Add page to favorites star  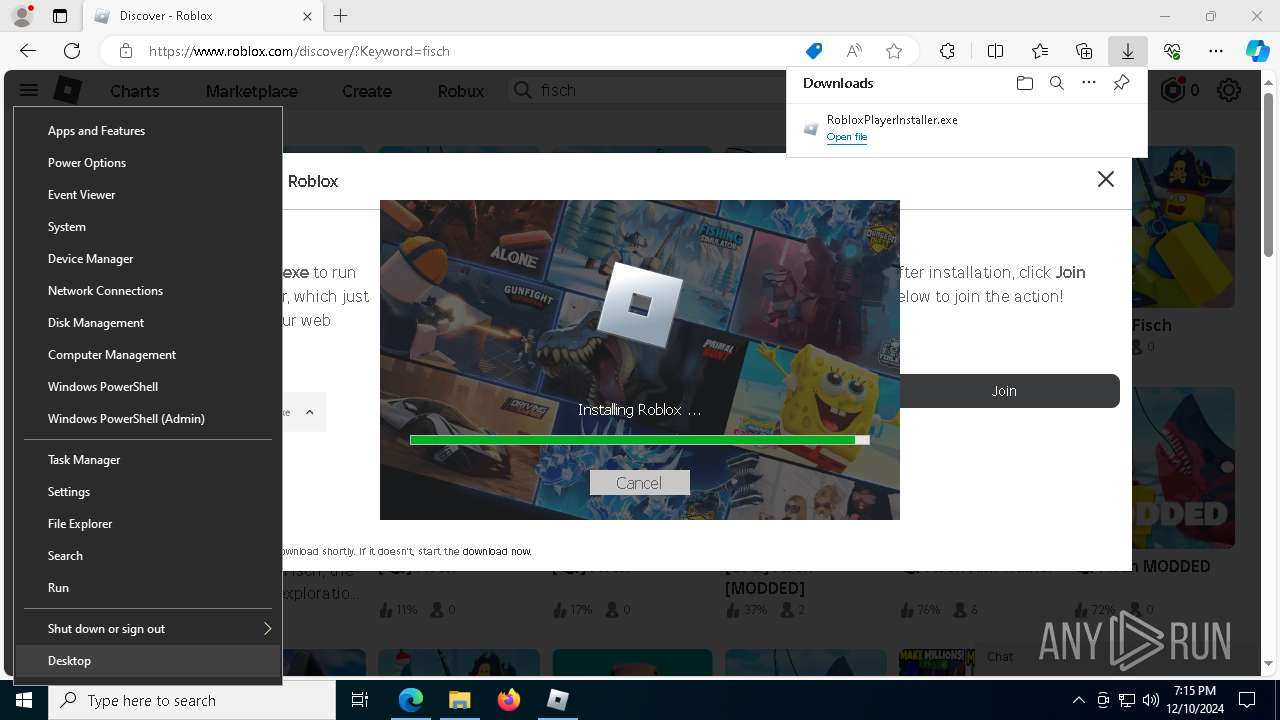click(894, 51)
